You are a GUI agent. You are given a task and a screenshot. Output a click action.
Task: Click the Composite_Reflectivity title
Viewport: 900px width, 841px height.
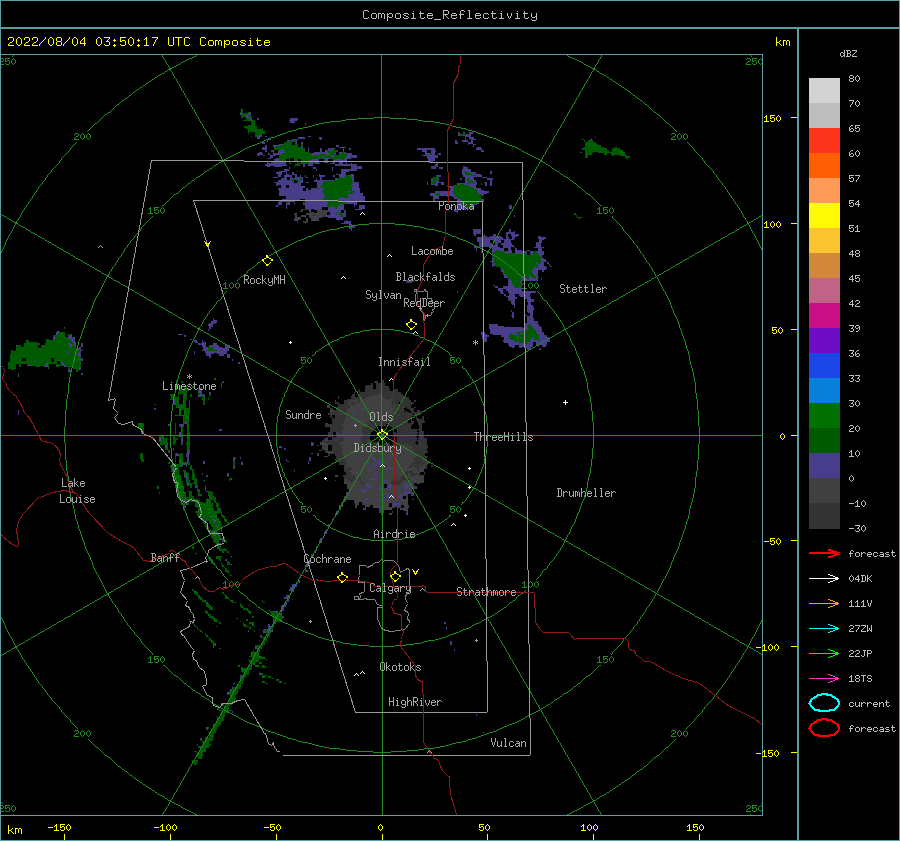[x=450, y=15]
